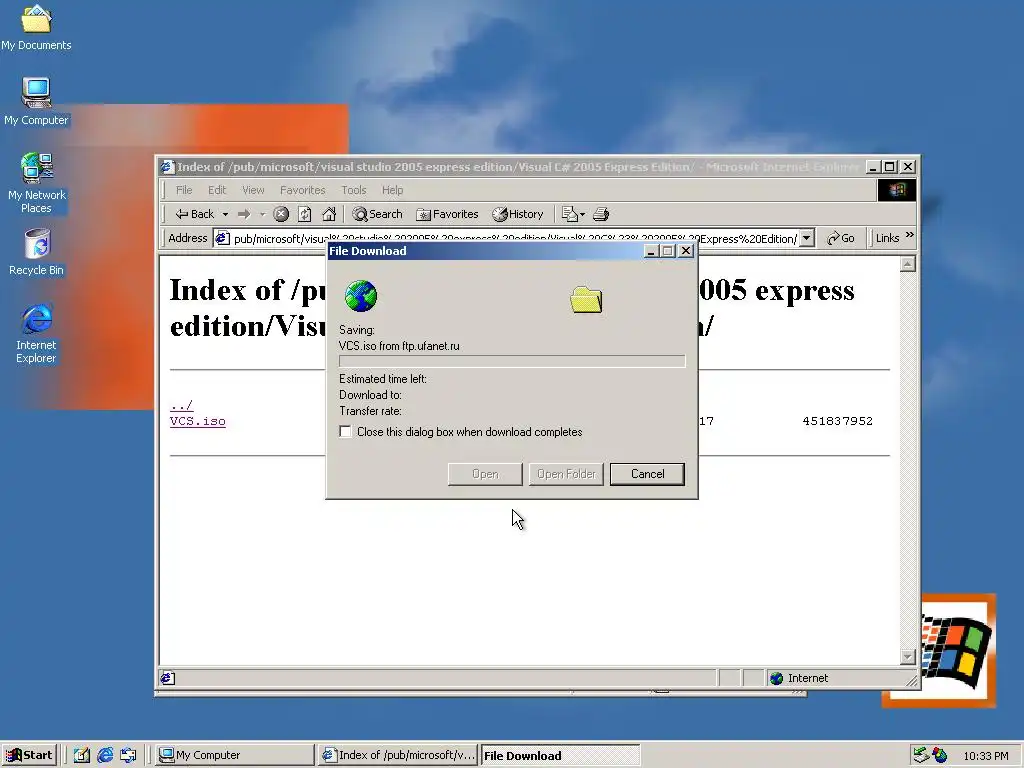Click the download progress bar
Viewport: 1024px width, 768px height.
[x=512, y=361]
